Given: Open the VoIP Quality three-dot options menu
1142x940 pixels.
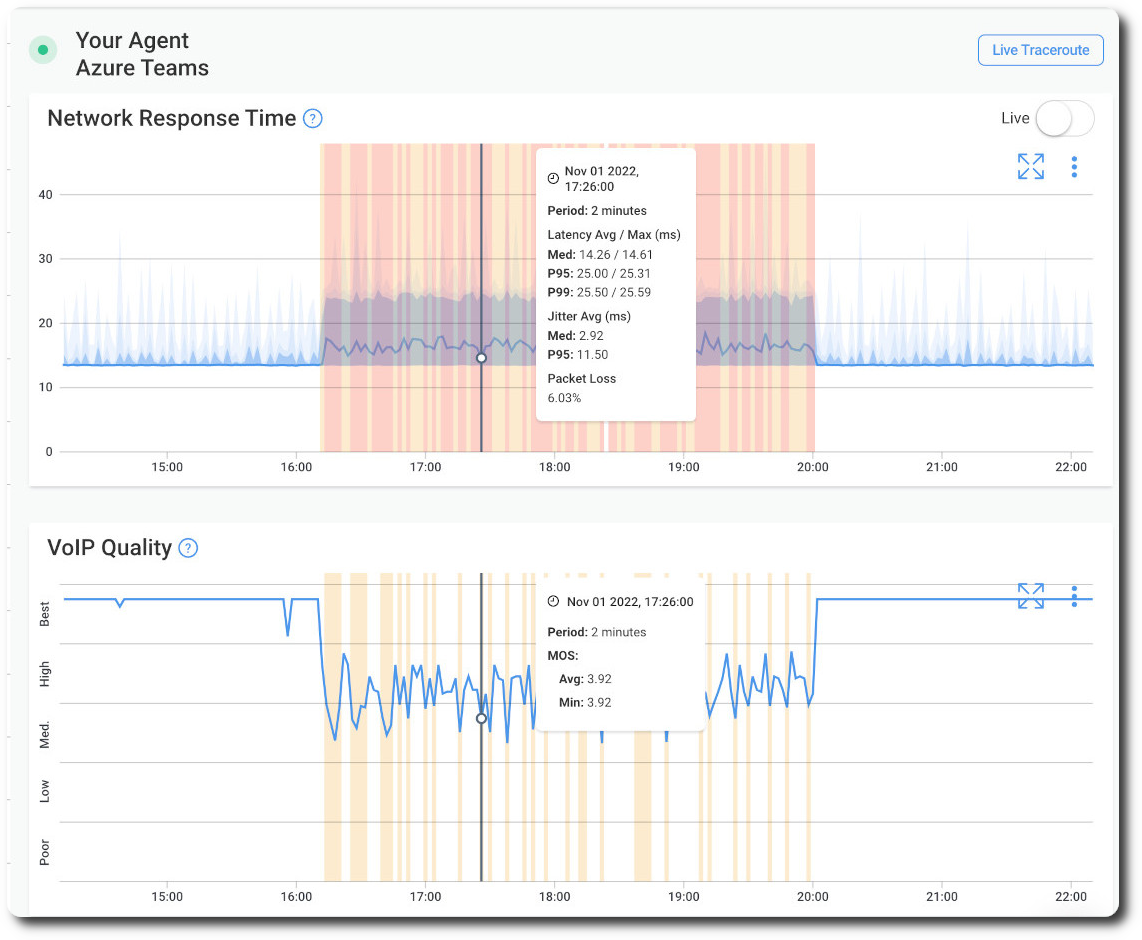Looking at the screenshot, I should [x=1074, y=597].
